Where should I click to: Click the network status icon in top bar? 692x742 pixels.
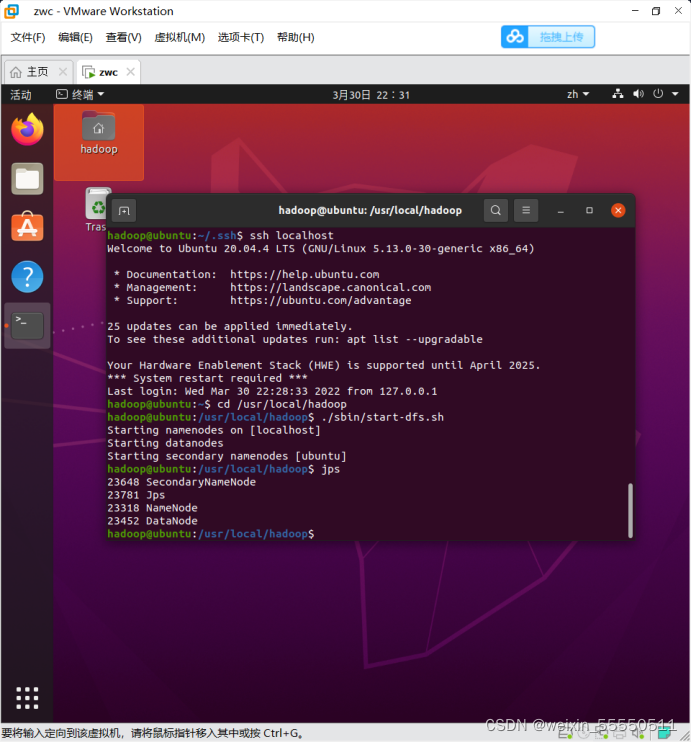[x=618, y=94]
